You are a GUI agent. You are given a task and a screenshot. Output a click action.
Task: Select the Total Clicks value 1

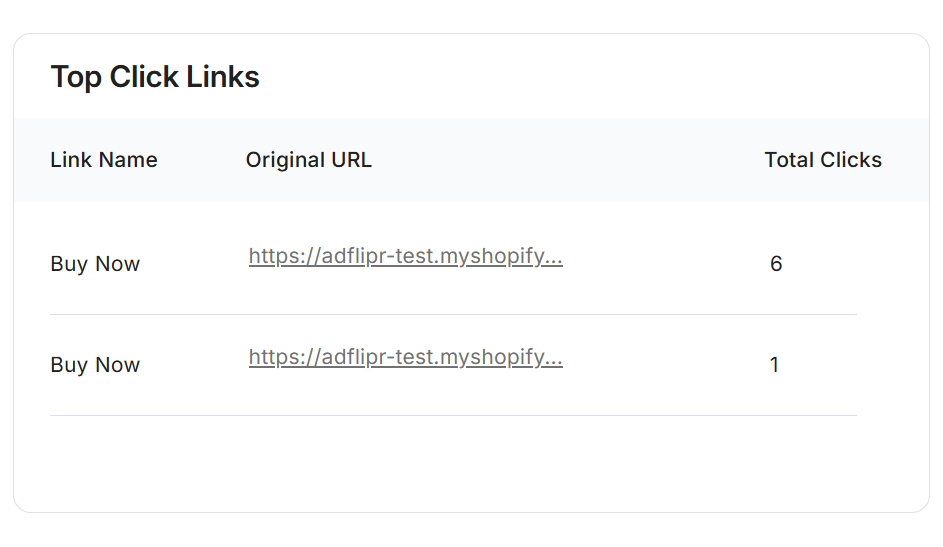pos(775,365)
